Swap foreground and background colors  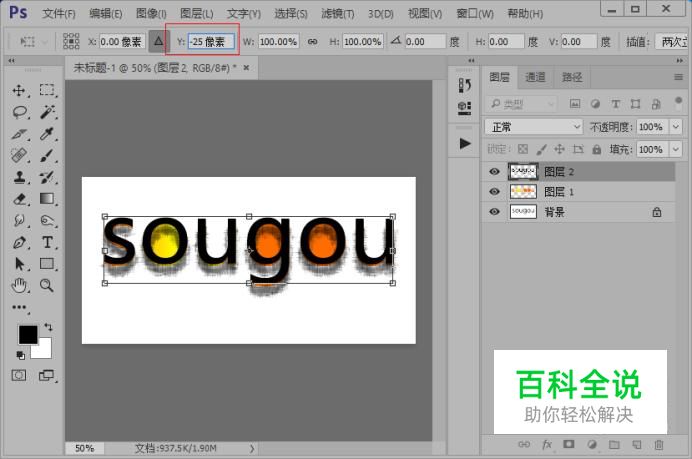48,327
